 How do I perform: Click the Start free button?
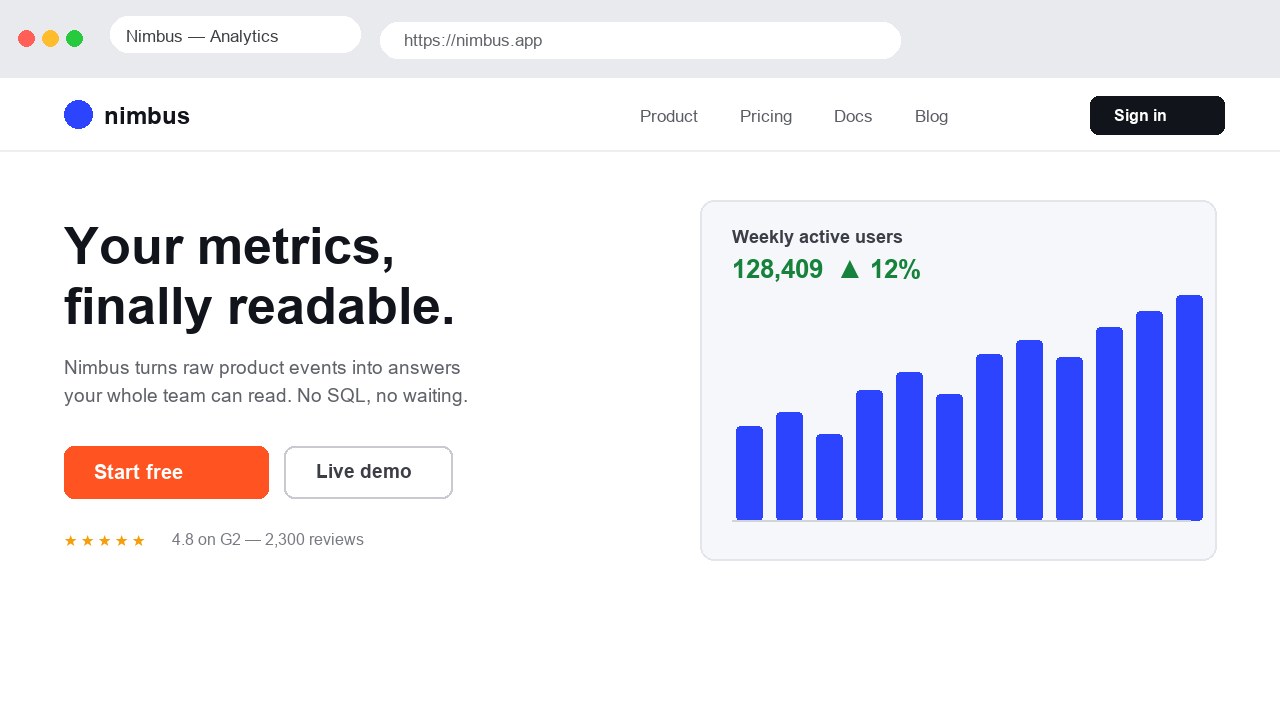tap(166, 472)
